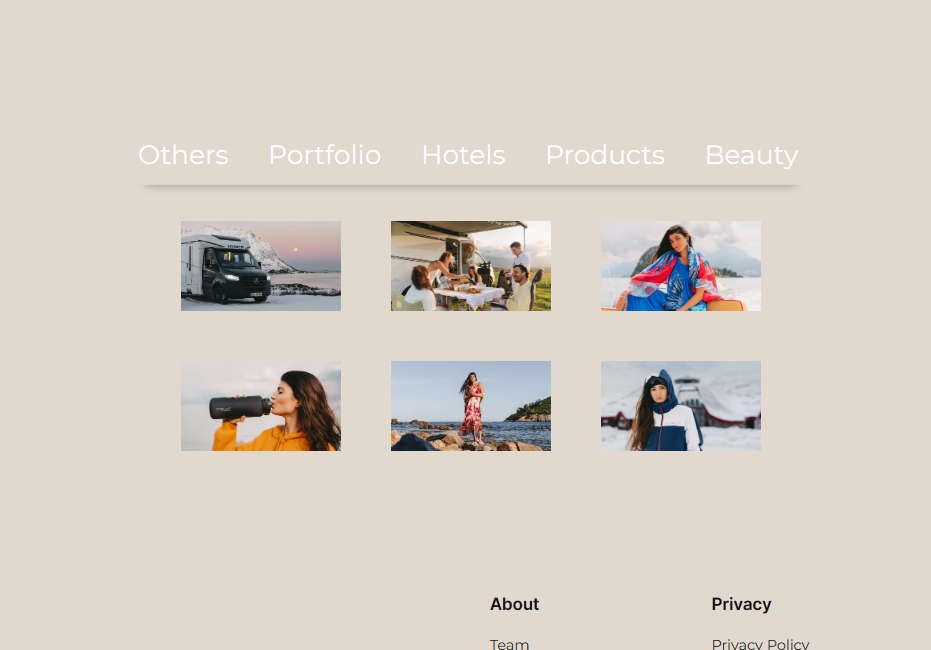Open the Privacy Policy link
The height and width of the screenshot is (650, 931).
[760, 644]
